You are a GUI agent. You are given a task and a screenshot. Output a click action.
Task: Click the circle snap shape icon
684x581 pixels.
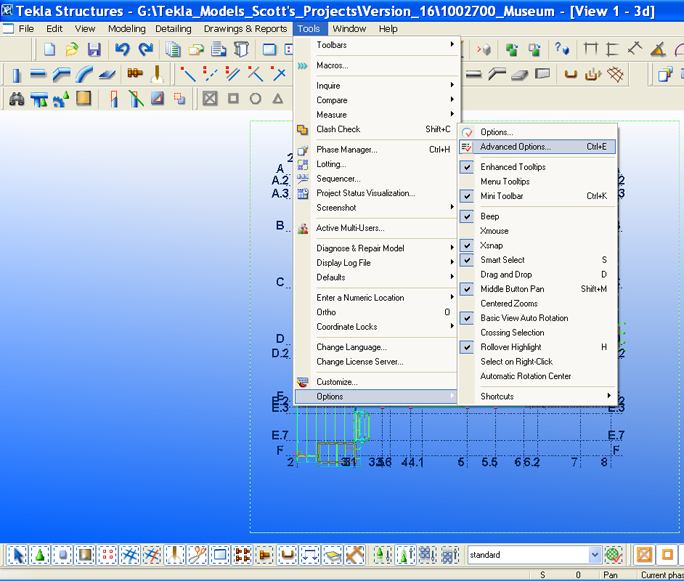tap(256, 99)
